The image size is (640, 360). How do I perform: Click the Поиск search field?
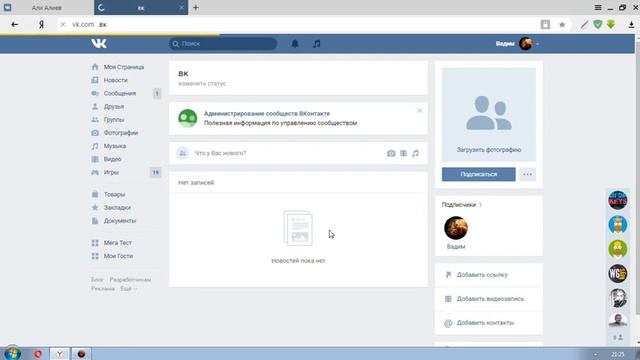click(223, 44)
